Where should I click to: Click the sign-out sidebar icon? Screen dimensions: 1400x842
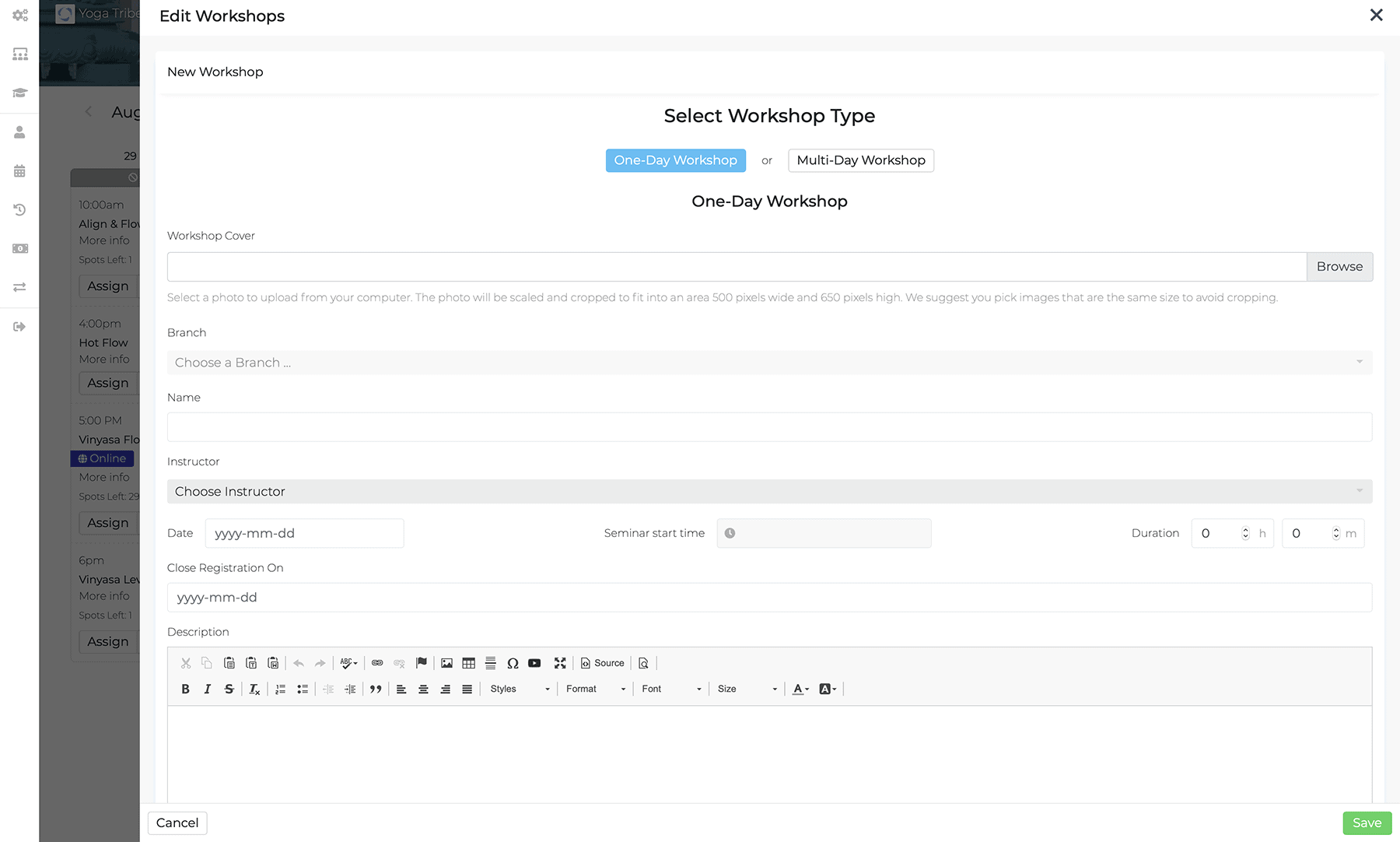click(x=20, y=327)
